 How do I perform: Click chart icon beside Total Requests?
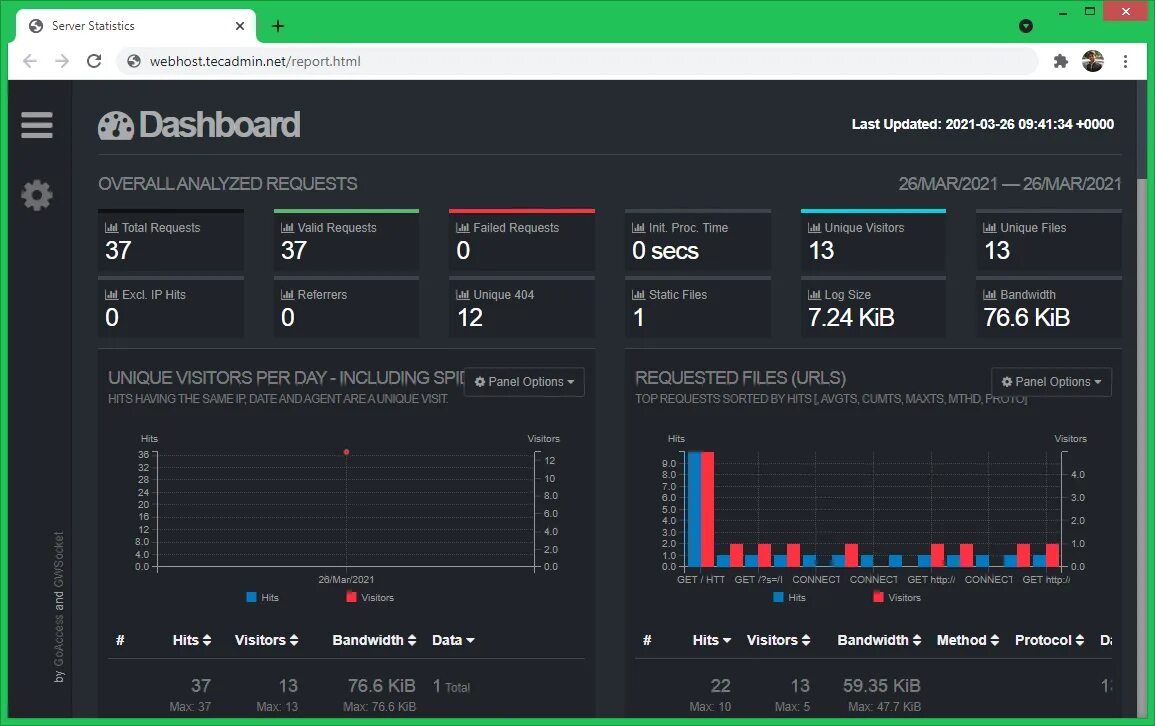[x=111, y=228]
